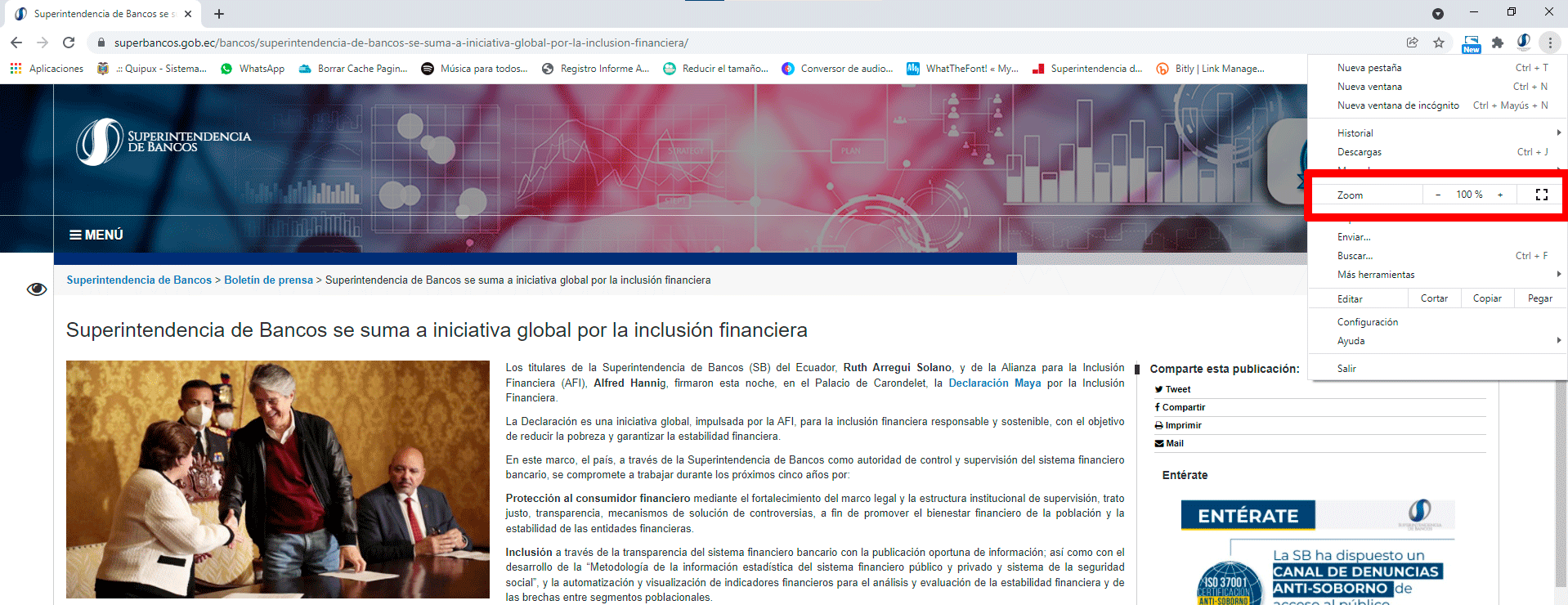Image resolution: width=1568 pixels, height=605 pixels.
Task: Click Copiar in the Editar row
Action: [x=1487, y=298]
